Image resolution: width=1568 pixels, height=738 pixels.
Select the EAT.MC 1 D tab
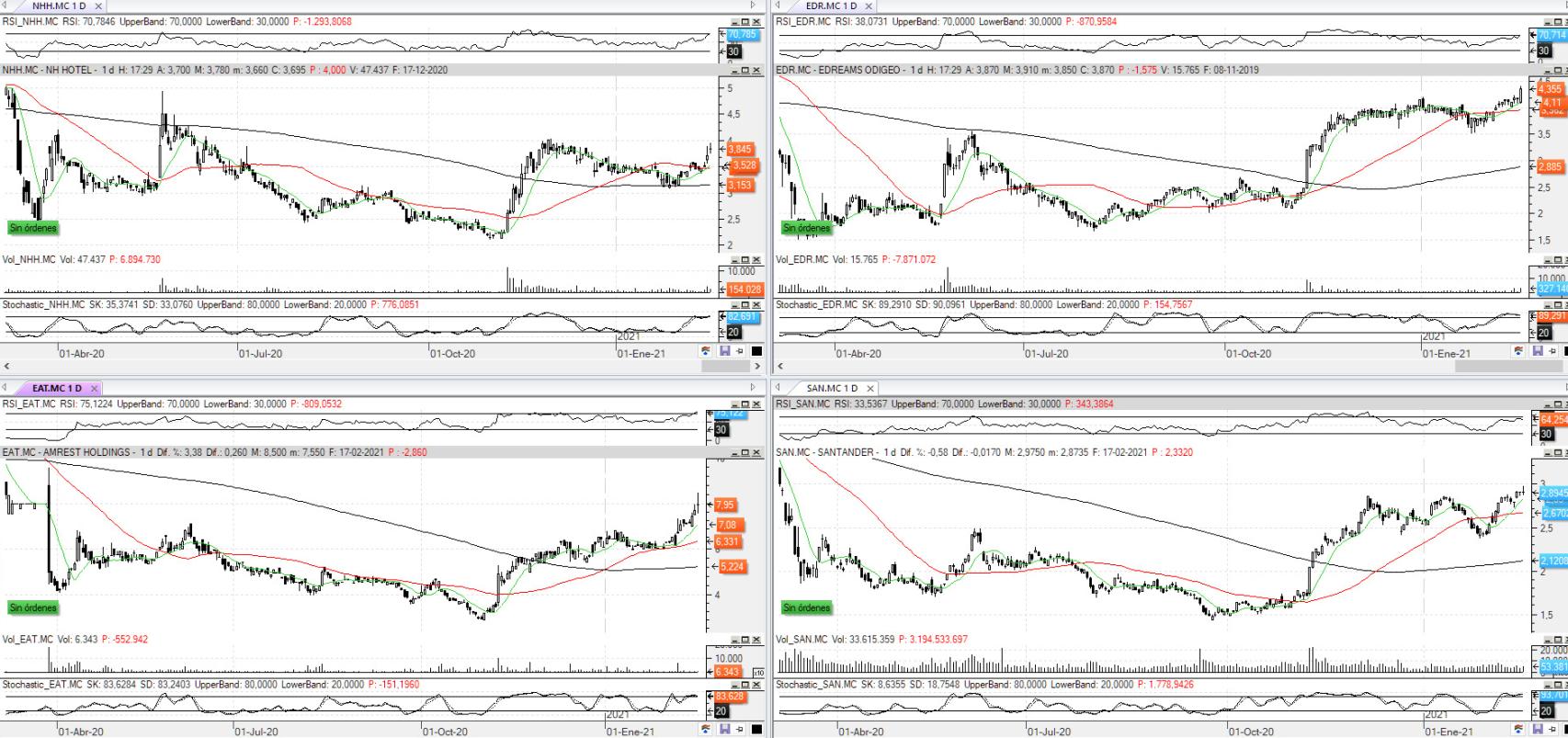tap(57, 389)
